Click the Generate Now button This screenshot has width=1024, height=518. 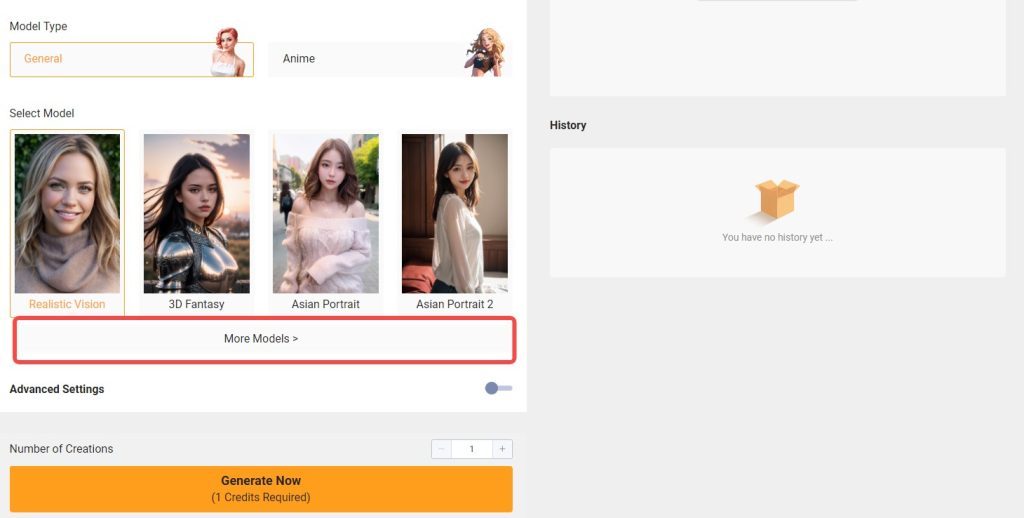tap(261, 489)
